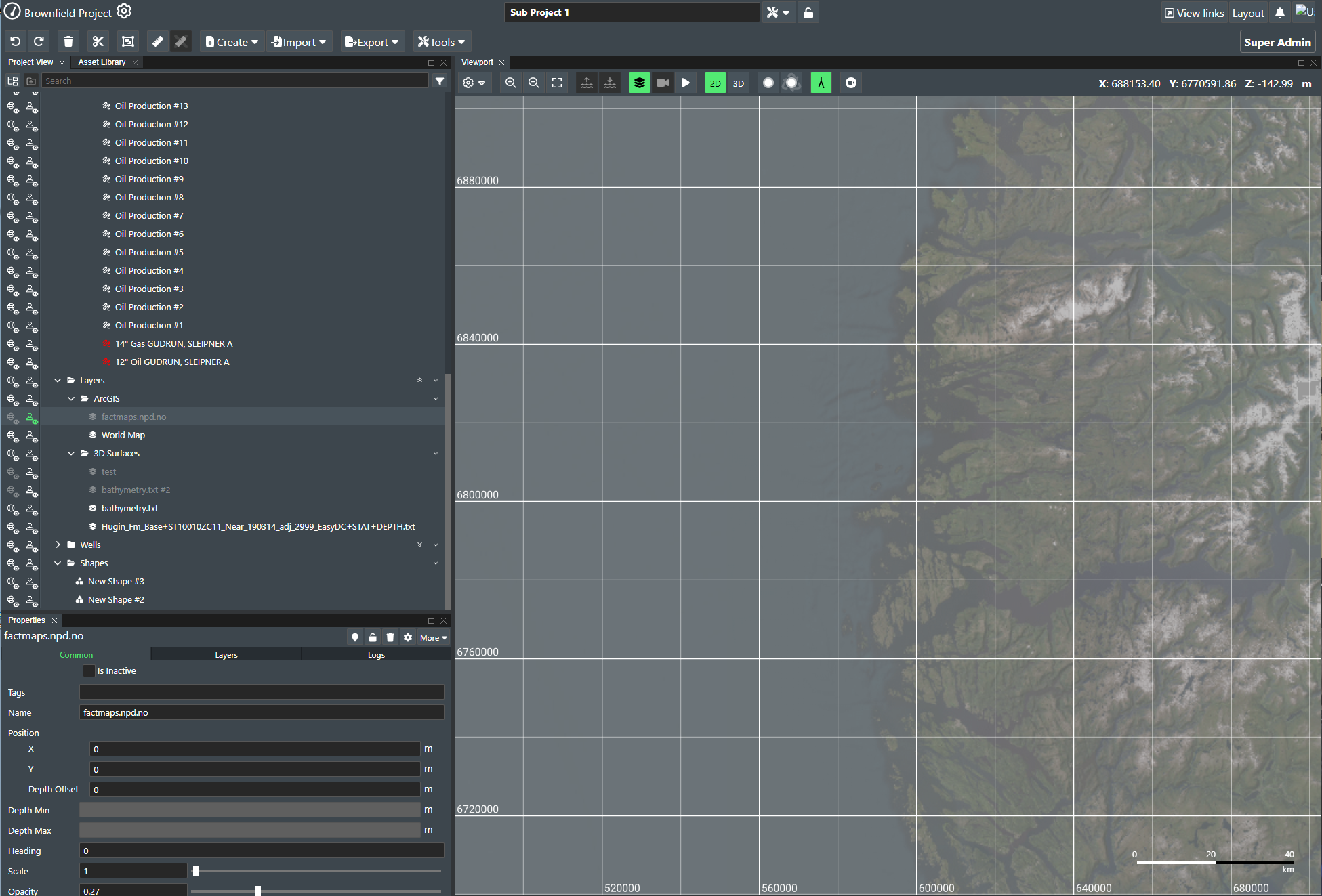This screenshot has height=896, width=1322.
Task: Click the viewport record button
Action: (x=851, y=83)
